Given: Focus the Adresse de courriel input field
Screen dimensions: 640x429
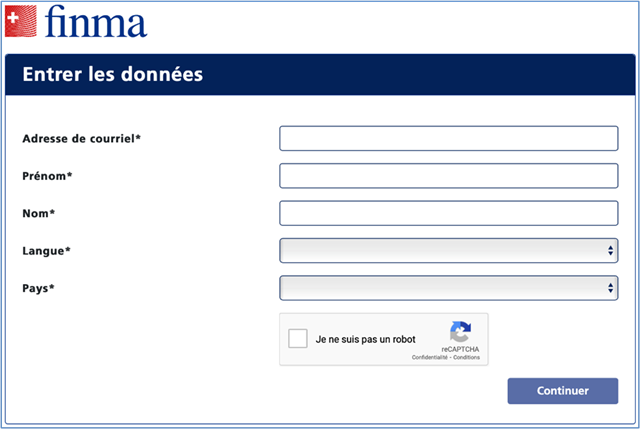Looking at the screenshot, I should (x=448, y=138).
